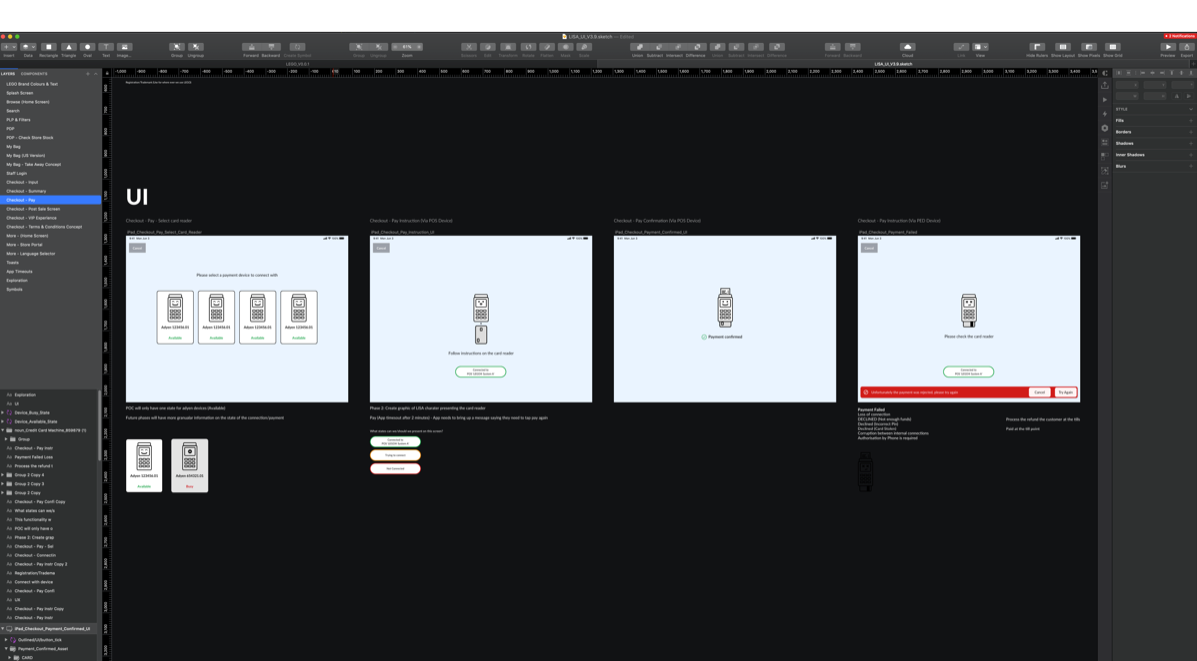
Task: Click the Rotate tool icon
Action: click(x=528, y=47)
